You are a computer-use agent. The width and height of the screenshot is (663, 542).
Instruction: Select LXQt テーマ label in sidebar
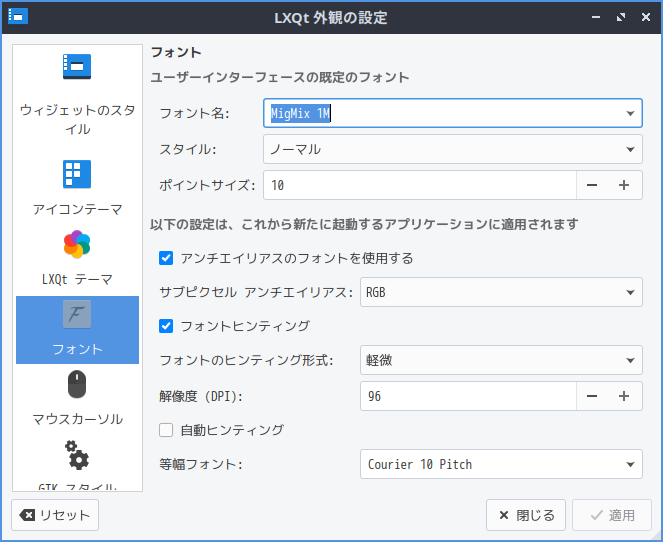click(77, 279)
